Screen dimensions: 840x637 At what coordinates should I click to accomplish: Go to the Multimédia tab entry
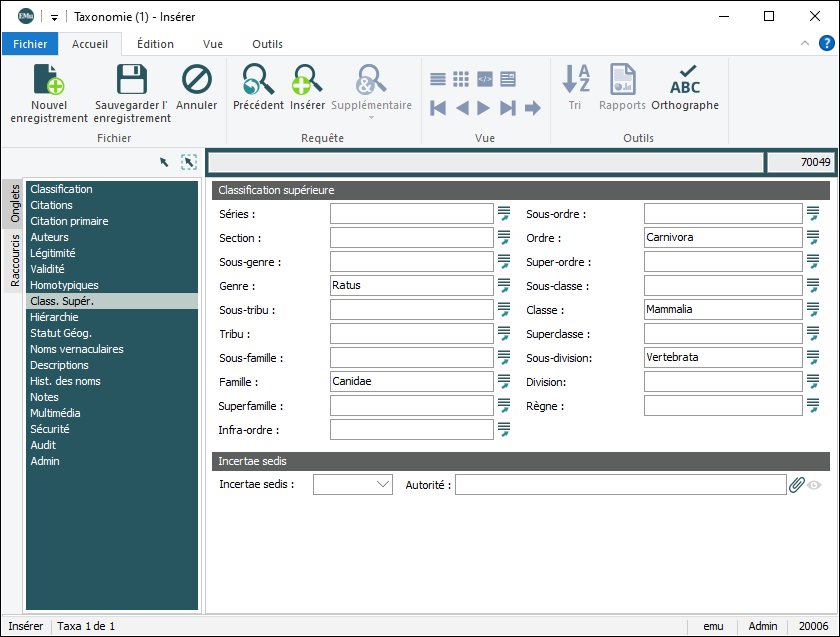click(55, 413)
